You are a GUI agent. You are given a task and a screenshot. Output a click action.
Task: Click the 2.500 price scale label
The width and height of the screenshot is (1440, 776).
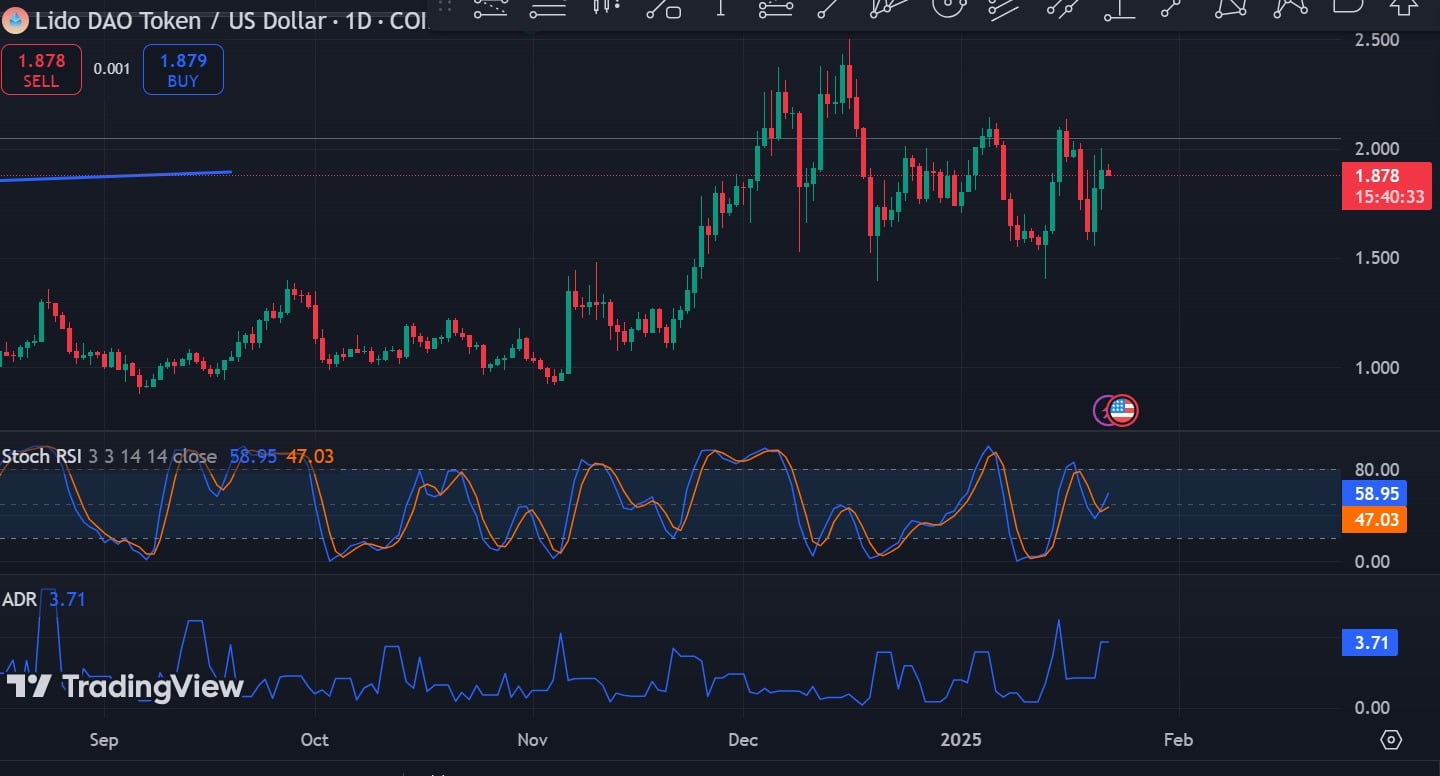click(x=1377, y=40)
